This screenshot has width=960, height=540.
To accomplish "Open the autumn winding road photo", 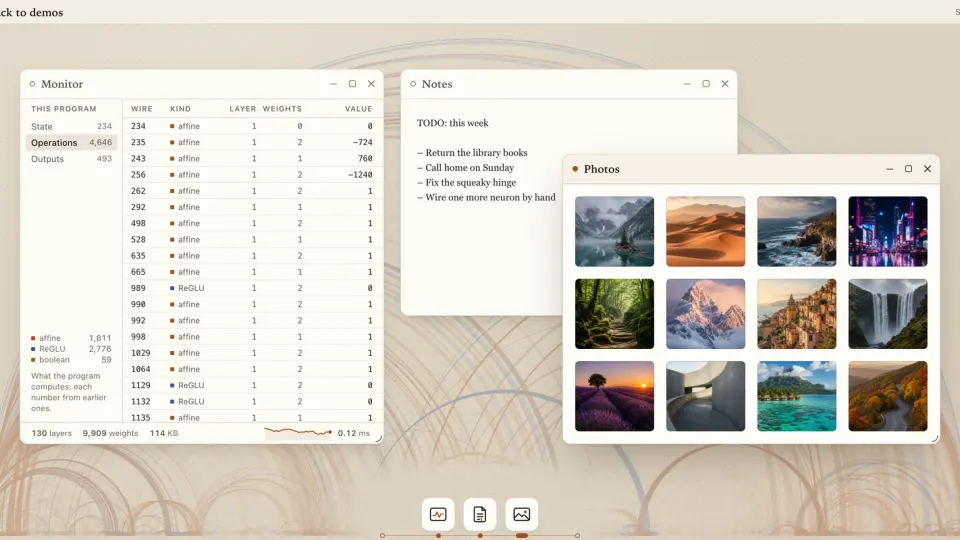I will pyautogui.click(x=888, y=396).
